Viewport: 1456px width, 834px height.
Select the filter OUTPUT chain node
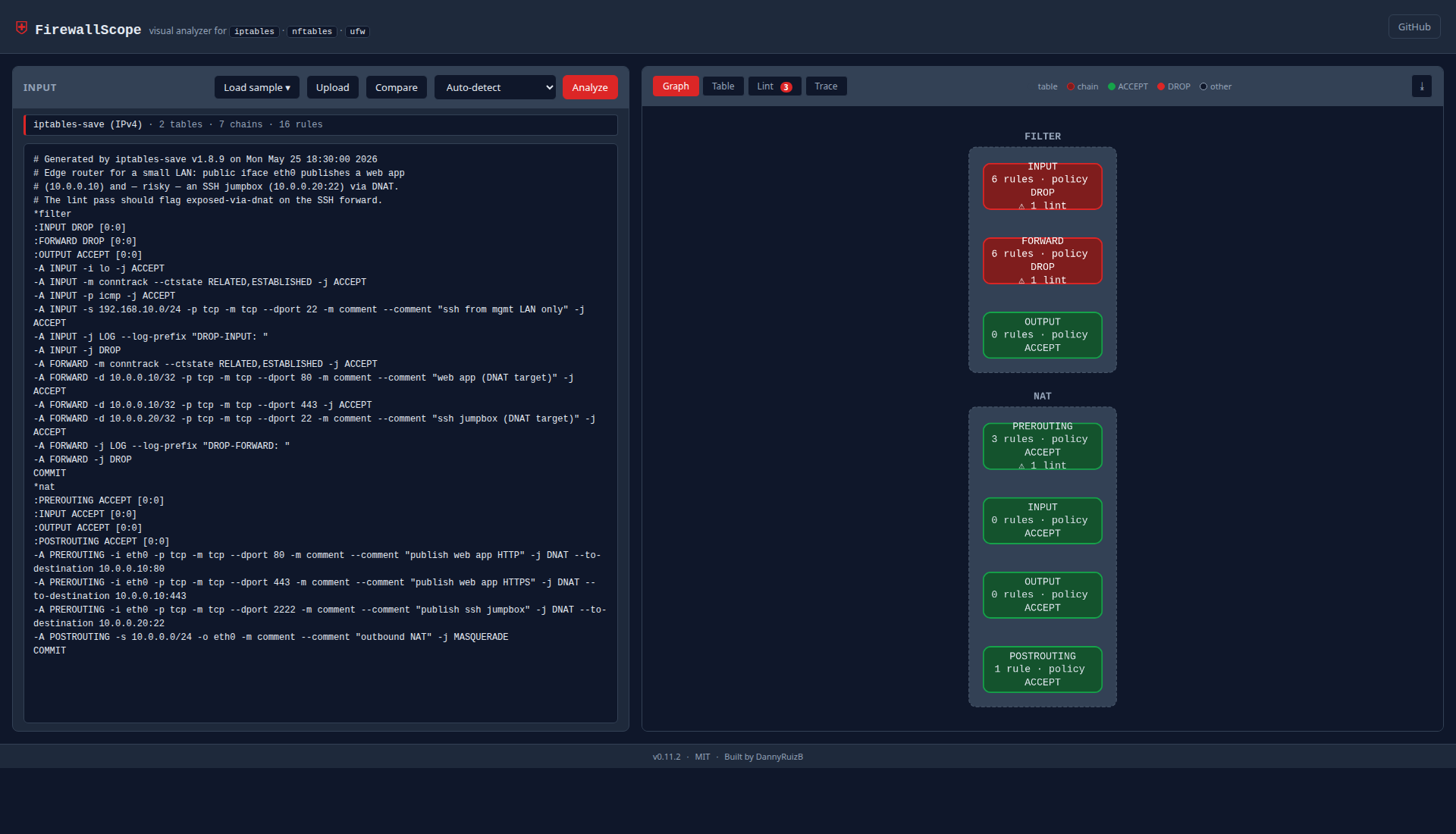coord(1043,335)
